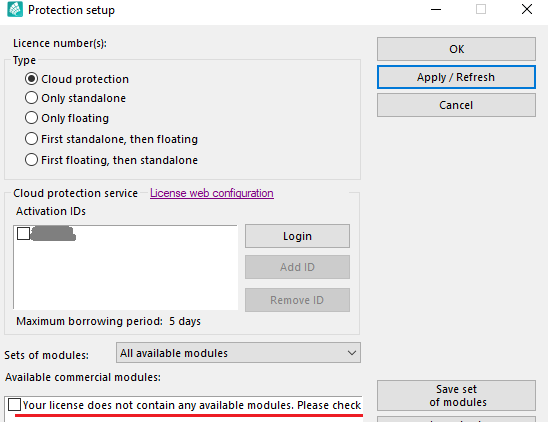Tick the redacted Activation ID checkbox
Screen dimensions: 548x422
coord(23,234)
